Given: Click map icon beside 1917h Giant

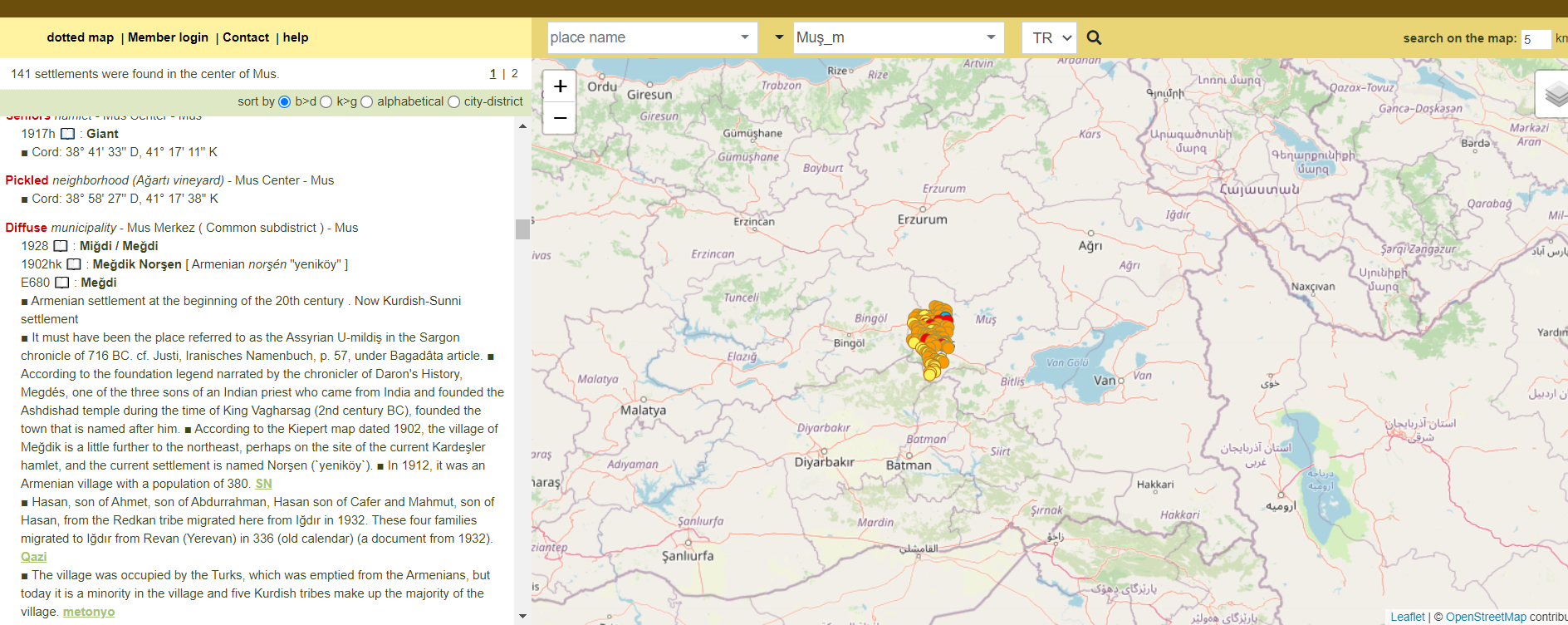Looking at the screenshot, I should point(68,134).
